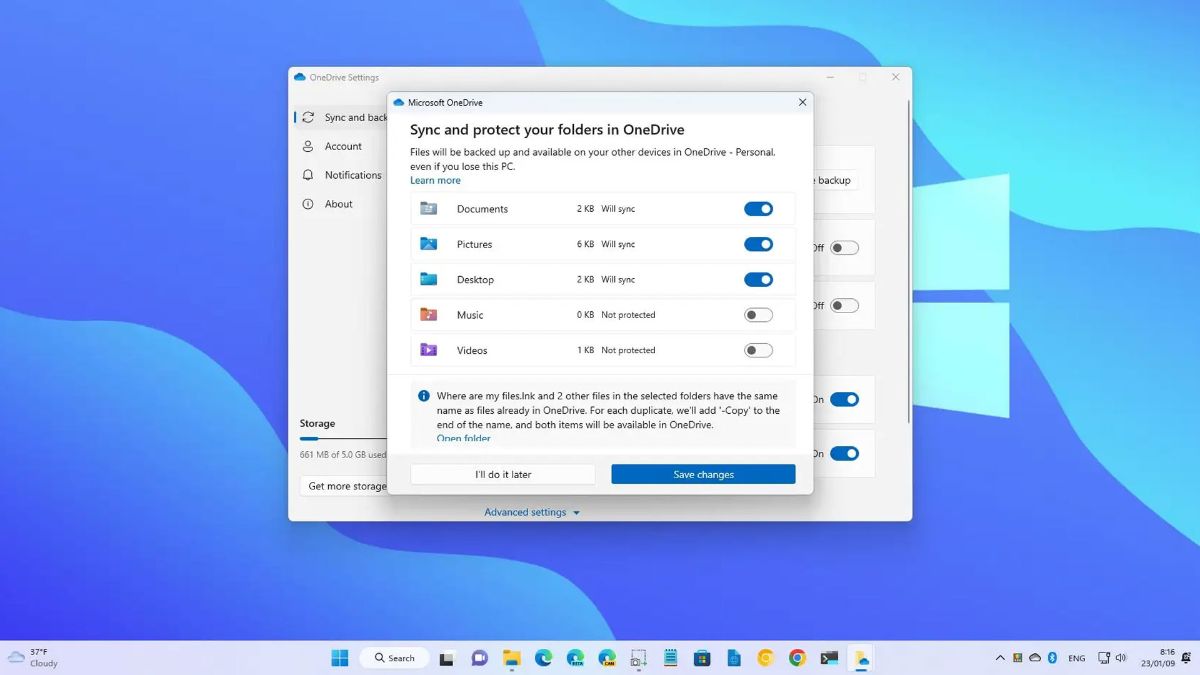Screen dimensions: 1200x675
Task: Open the Windows Start menu
Action: coord(340,658)
